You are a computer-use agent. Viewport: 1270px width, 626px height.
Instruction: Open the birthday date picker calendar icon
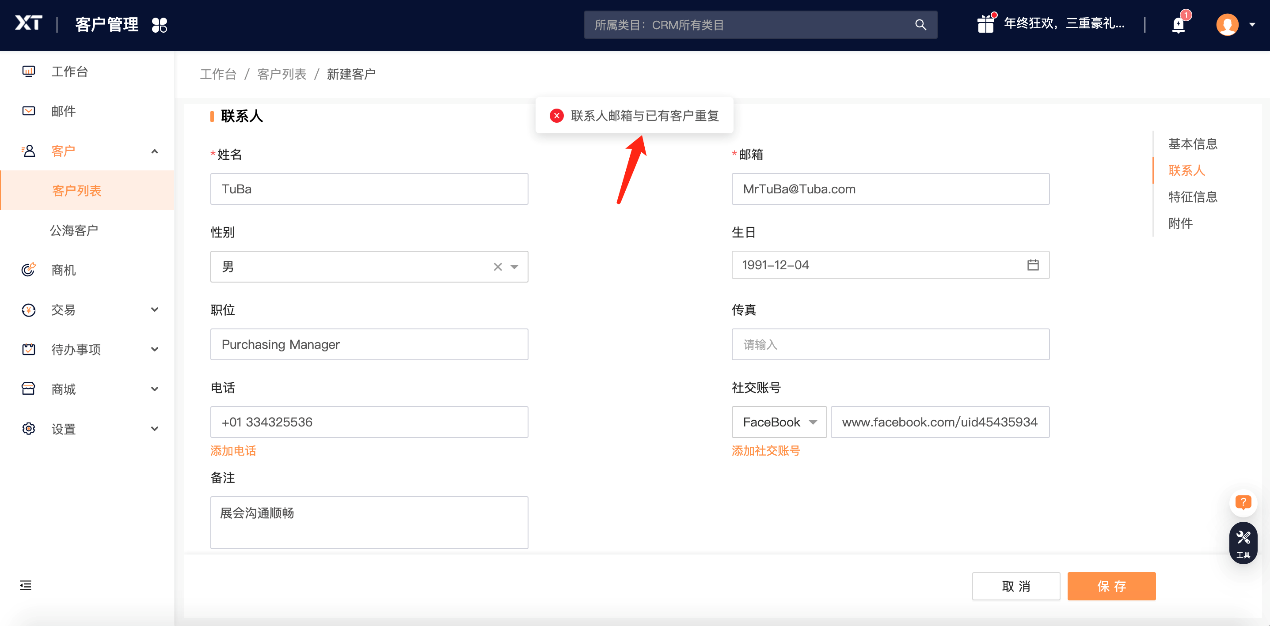pos(1033,264)
